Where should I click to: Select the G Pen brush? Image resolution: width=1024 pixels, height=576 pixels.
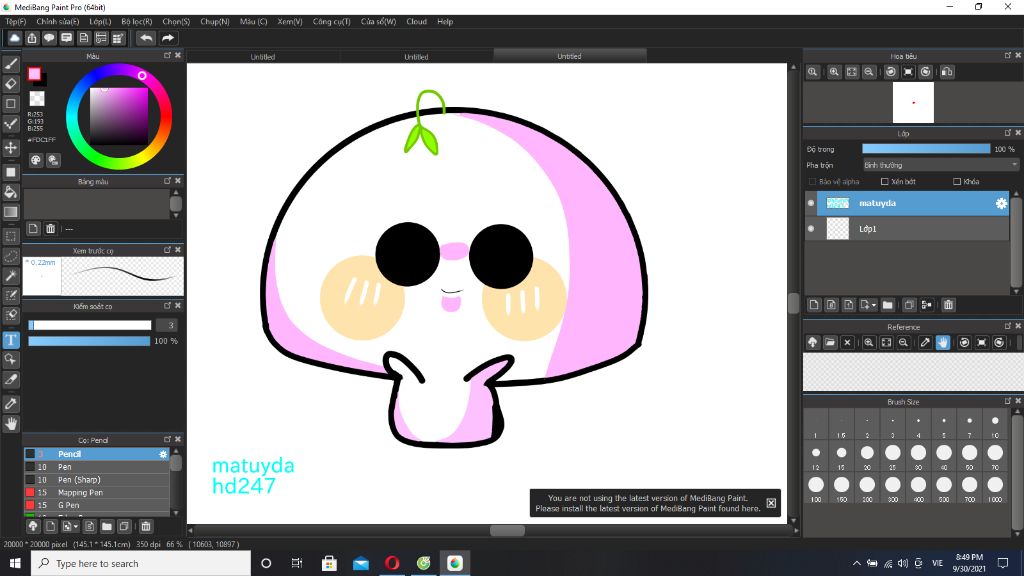[x=68, y=505]
